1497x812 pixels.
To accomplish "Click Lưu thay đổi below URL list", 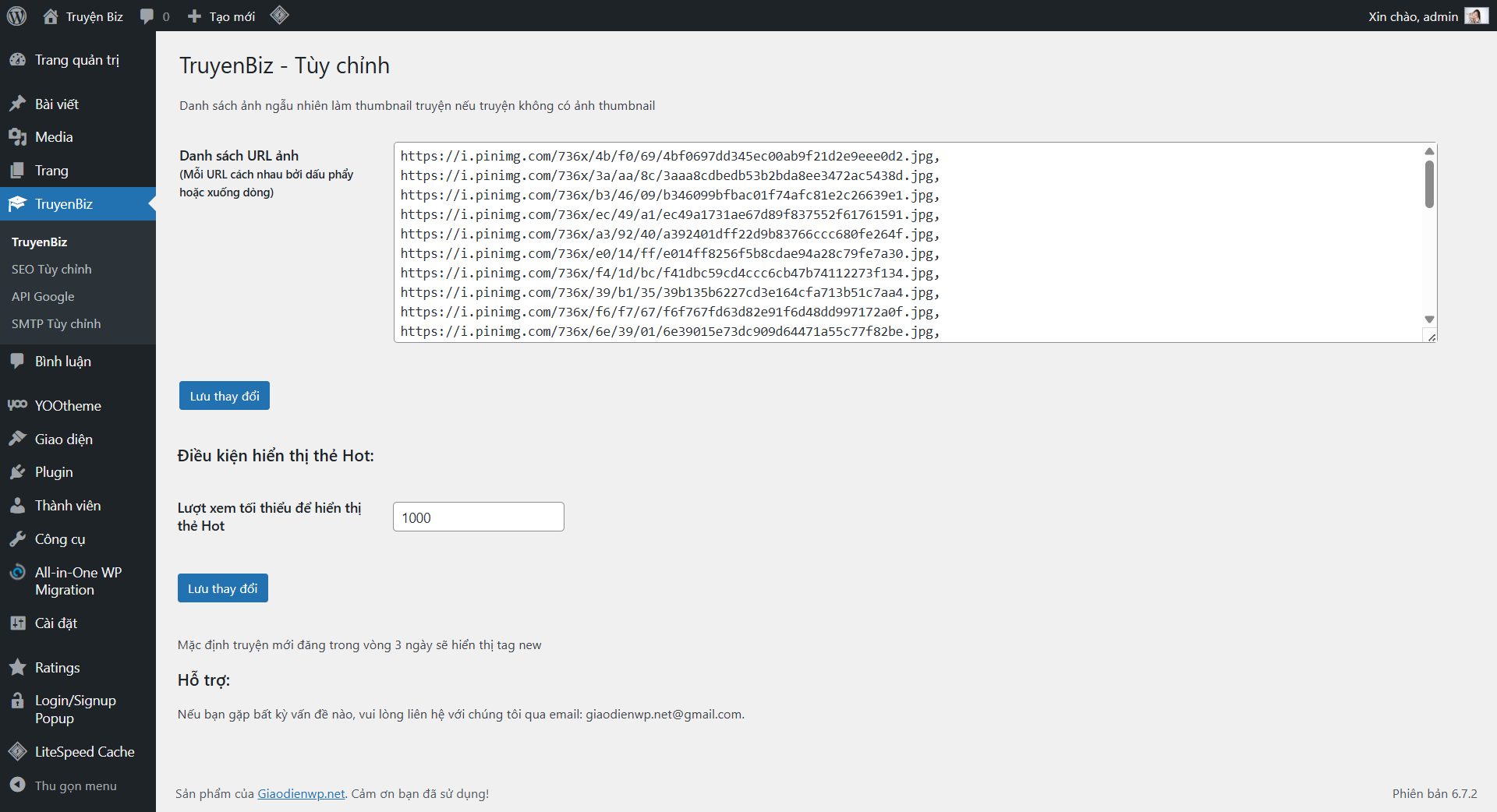I will coord(225,396).
